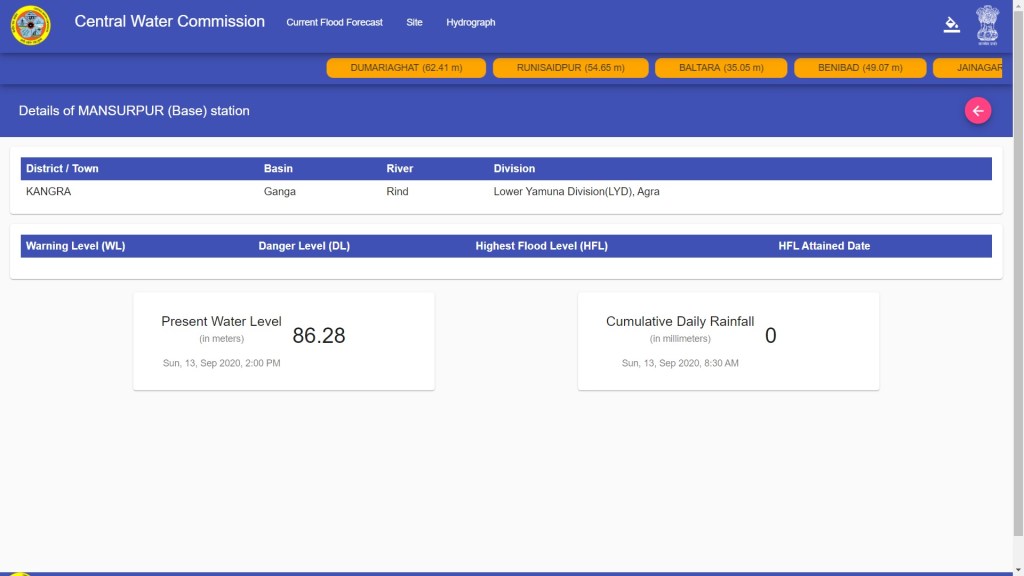Image resolution: width=1024 pixels, height=576 pixels.
Task: Select the partially visible JAINAGAR station chip
Action: (978, 68)
